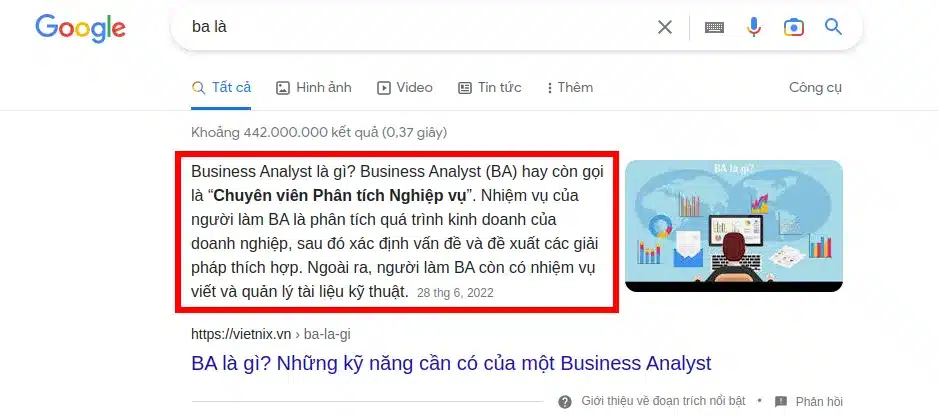
Task: Click the Phản hồi feedback link
Action: [819, 401]
